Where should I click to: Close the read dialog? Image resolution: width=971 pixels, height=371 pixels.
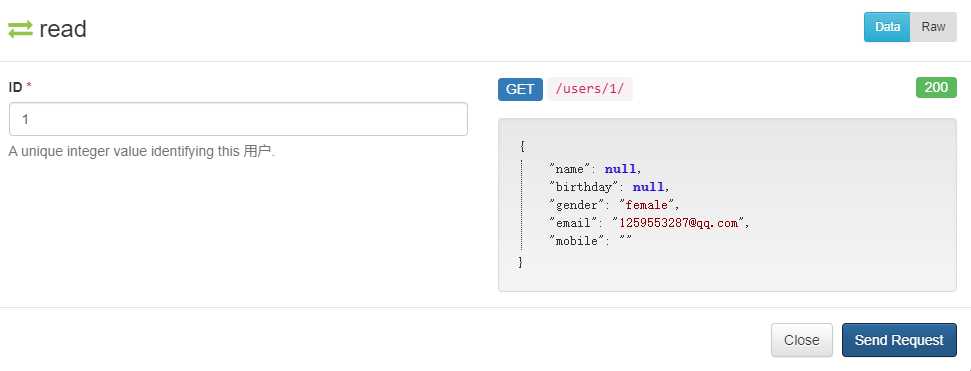pyautogui.click(x=801, y=340)
